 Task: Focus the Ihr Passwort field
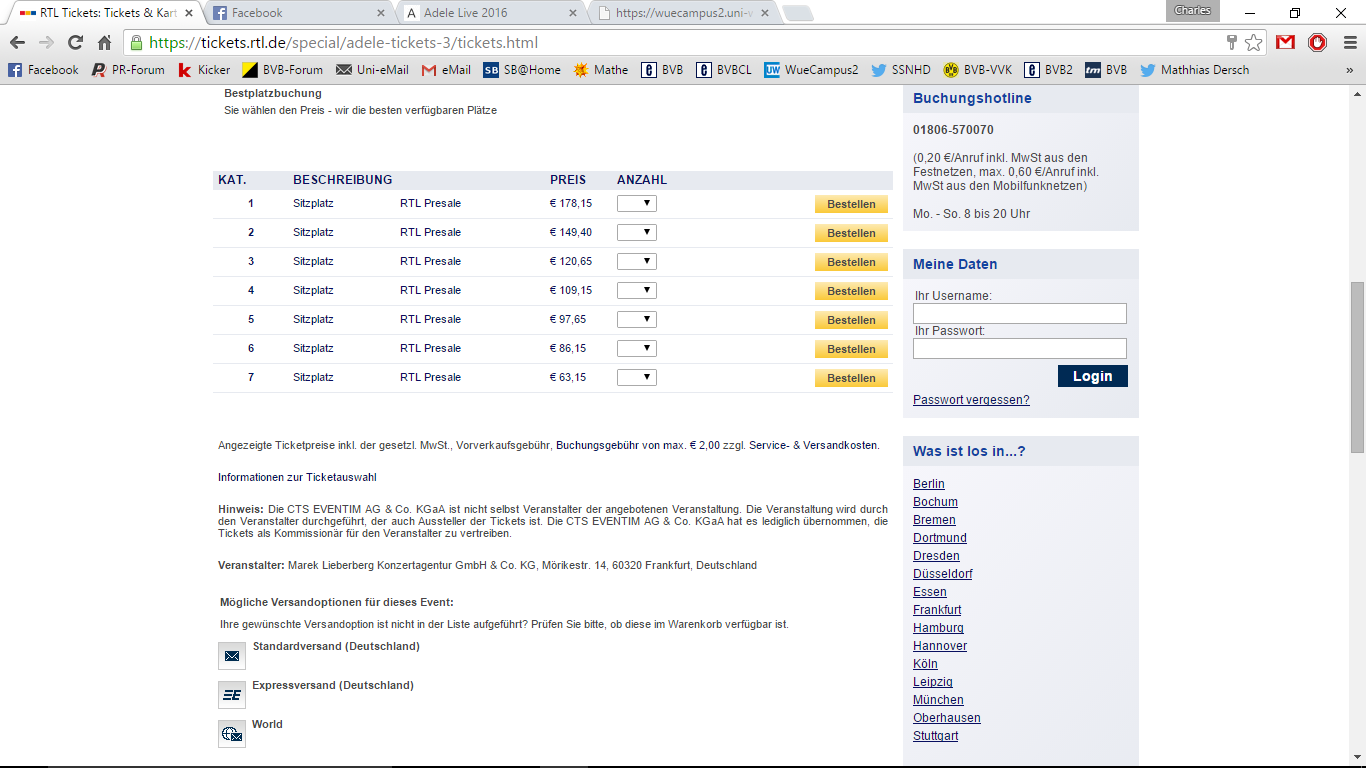(x=1020, y=348)
